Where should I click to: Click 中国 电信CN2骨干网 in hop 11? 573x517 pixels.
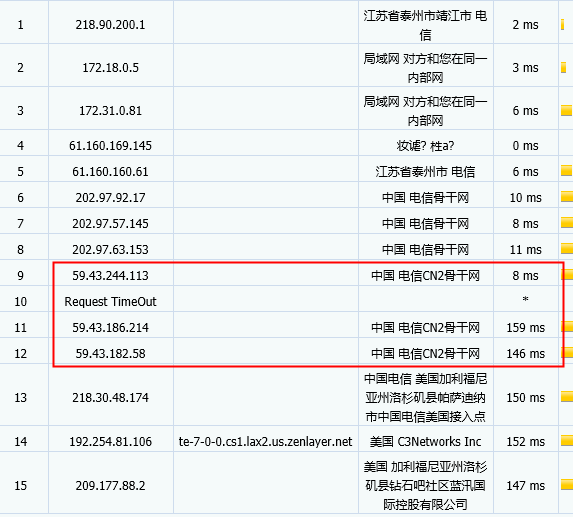click(425, 328)
